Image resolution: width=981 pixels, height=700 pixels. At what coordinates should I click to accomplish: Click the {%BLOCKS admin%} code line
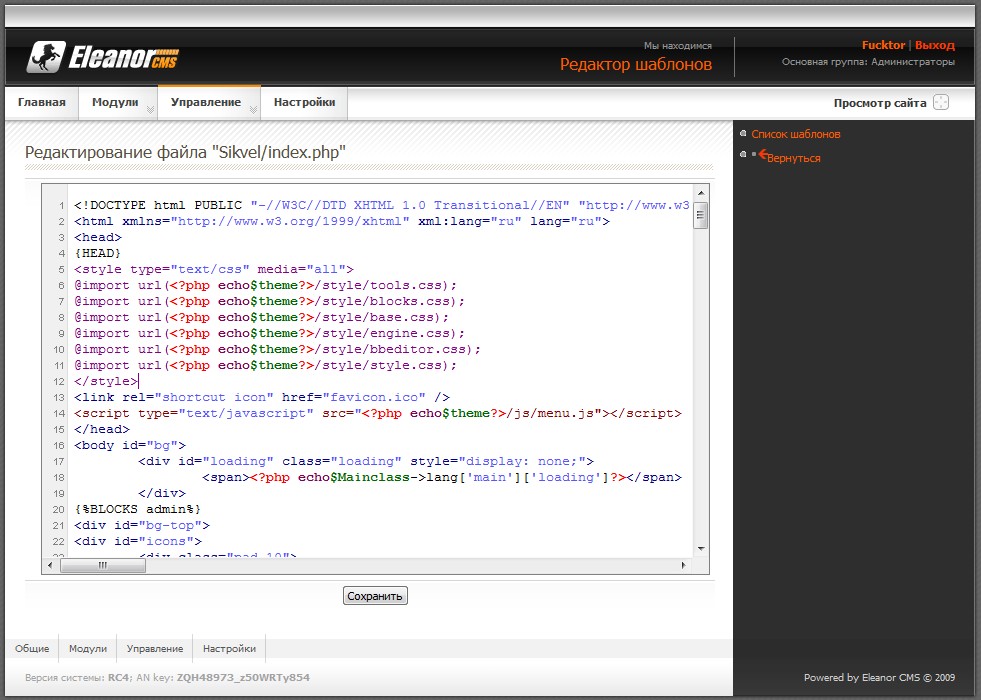coord(137,509)
